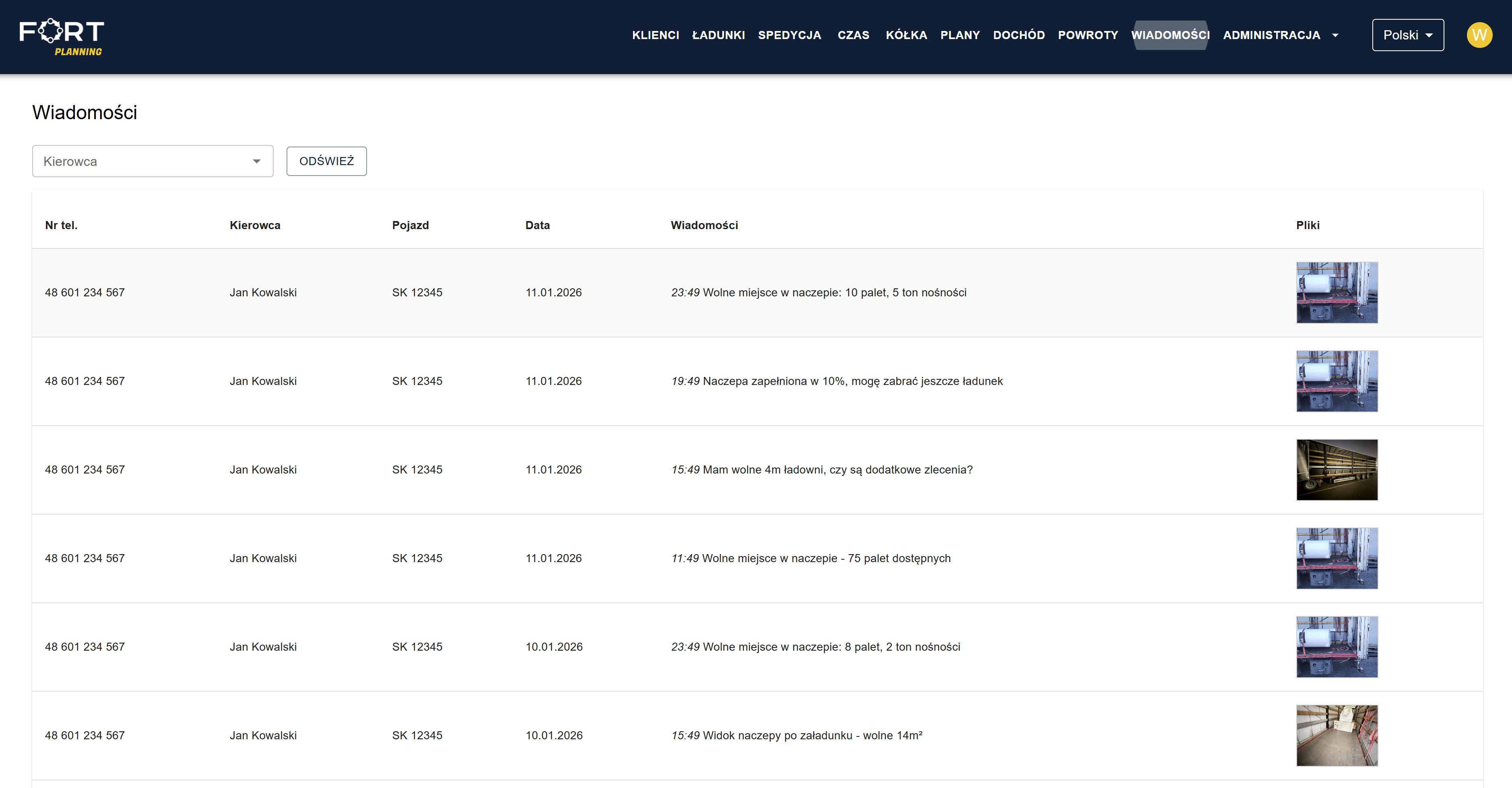Viewport: 1512px width, 788px height.
Task: Open the ŁADUNKI page
Action: 718,35
